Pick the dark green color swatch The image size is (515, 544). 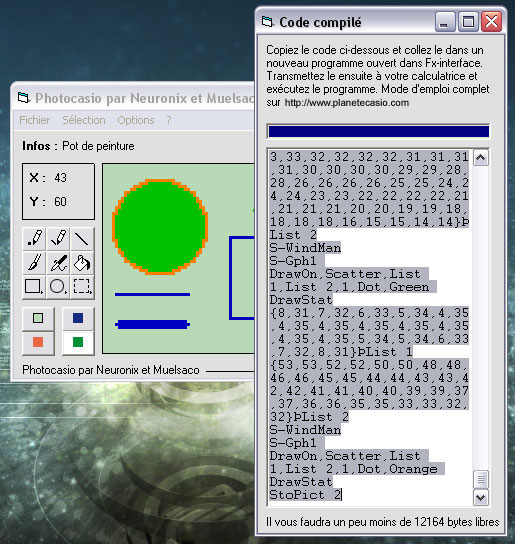tap(78, 342)
